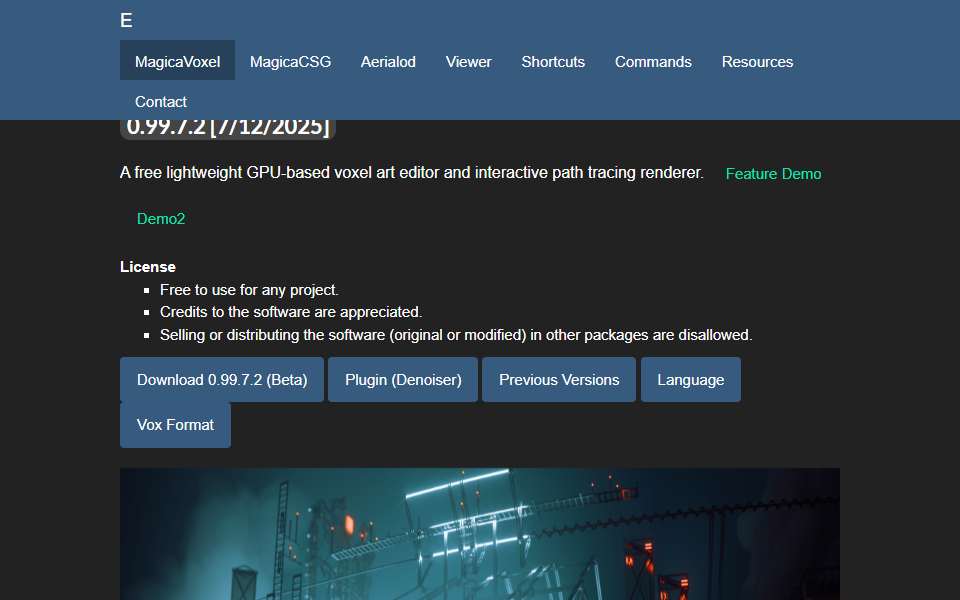Get the Plugin (Denoiser) download
The image size is (960, 600).
[403, 380]
